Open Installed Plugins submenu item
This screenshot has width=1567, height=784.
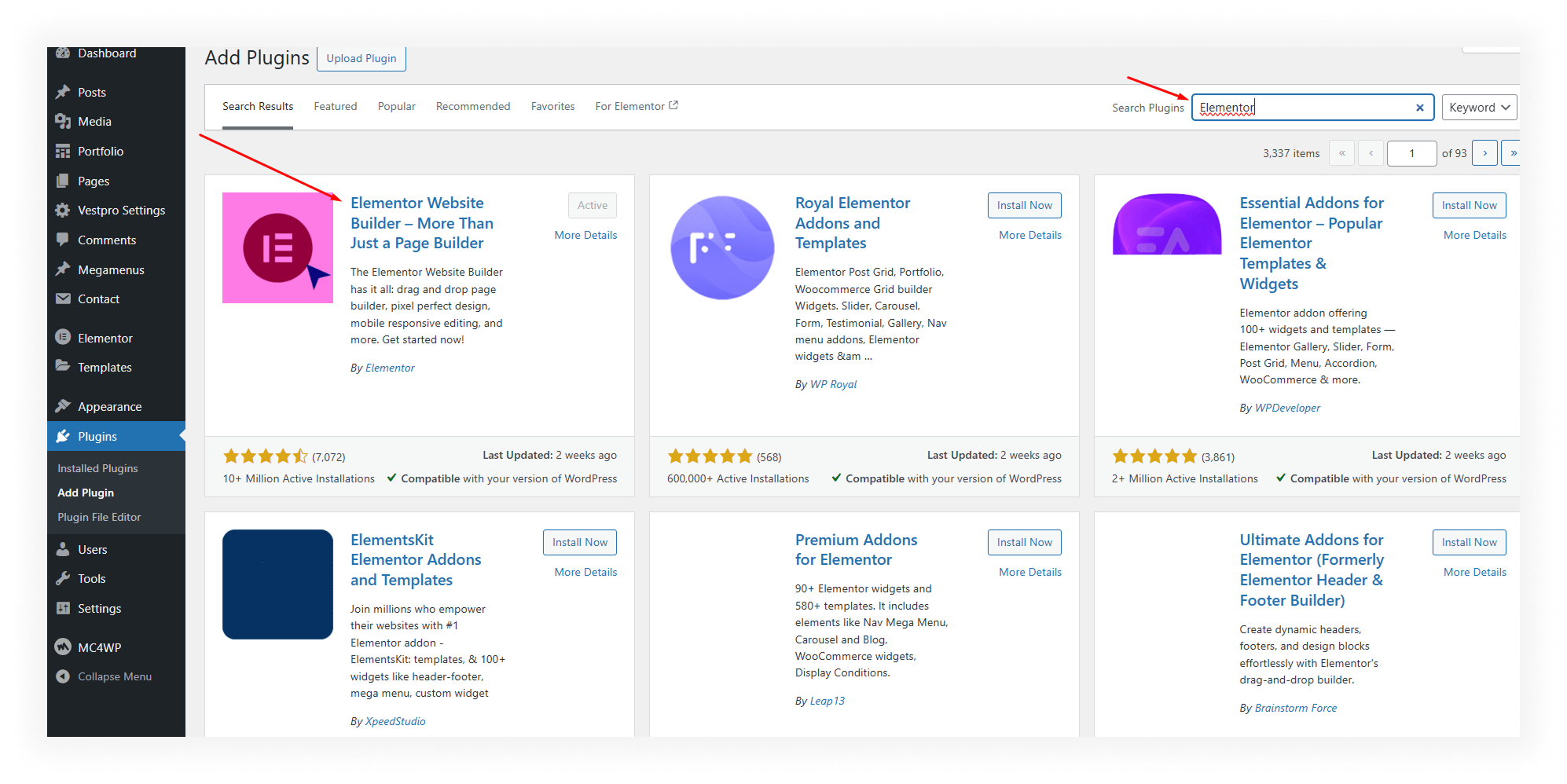click(x=97, y=468)
